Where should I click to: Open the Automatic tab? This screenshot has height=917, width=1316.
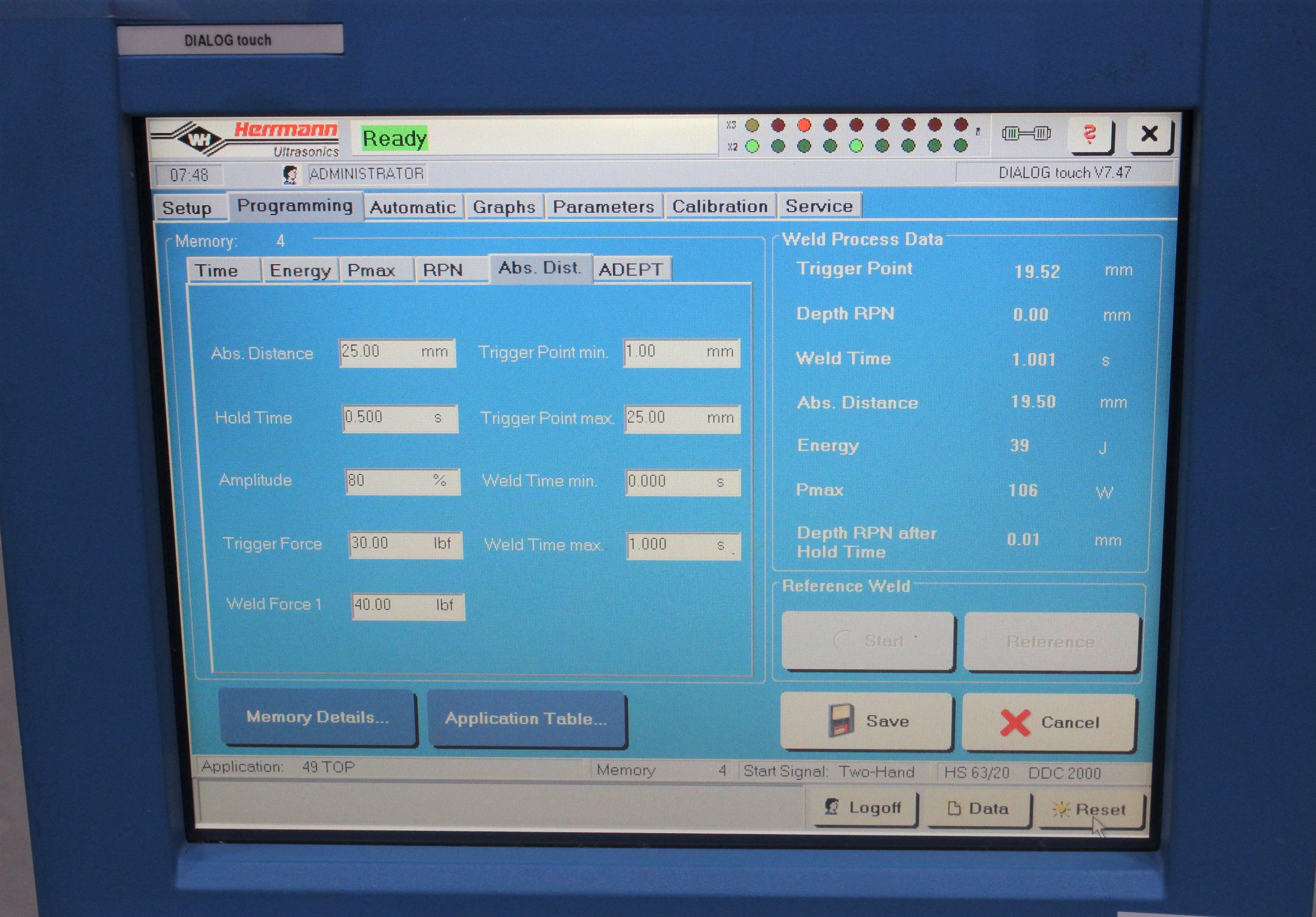(x=413, y=207)
